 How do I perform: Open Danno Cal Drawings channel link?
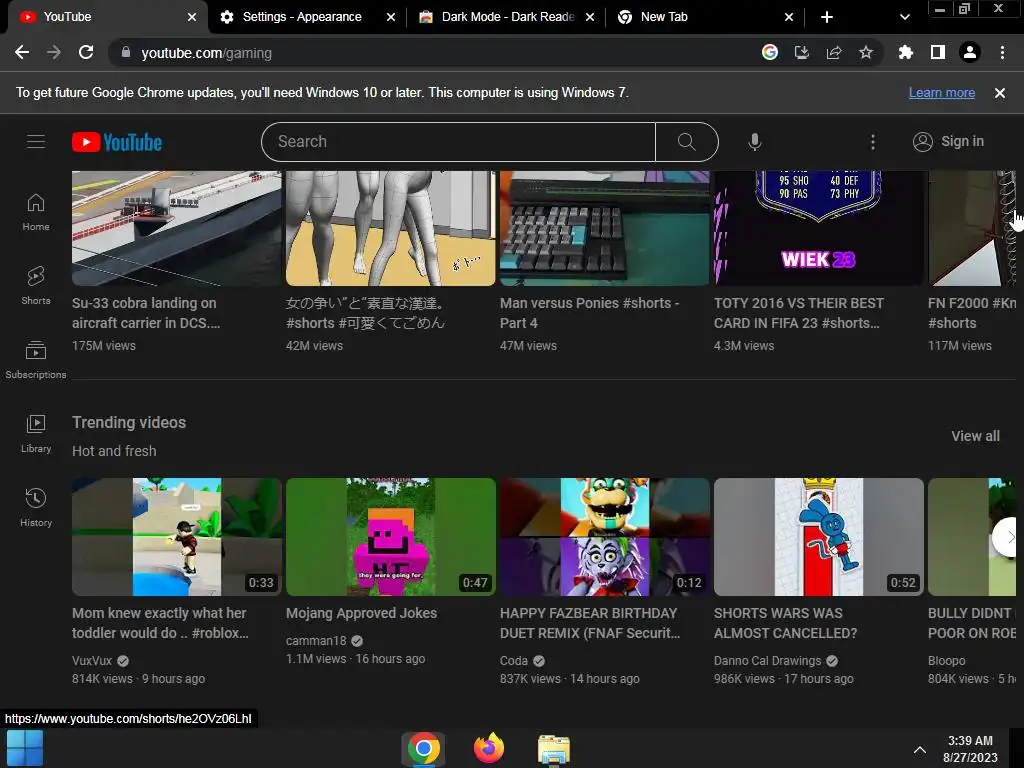click(767, 660)
